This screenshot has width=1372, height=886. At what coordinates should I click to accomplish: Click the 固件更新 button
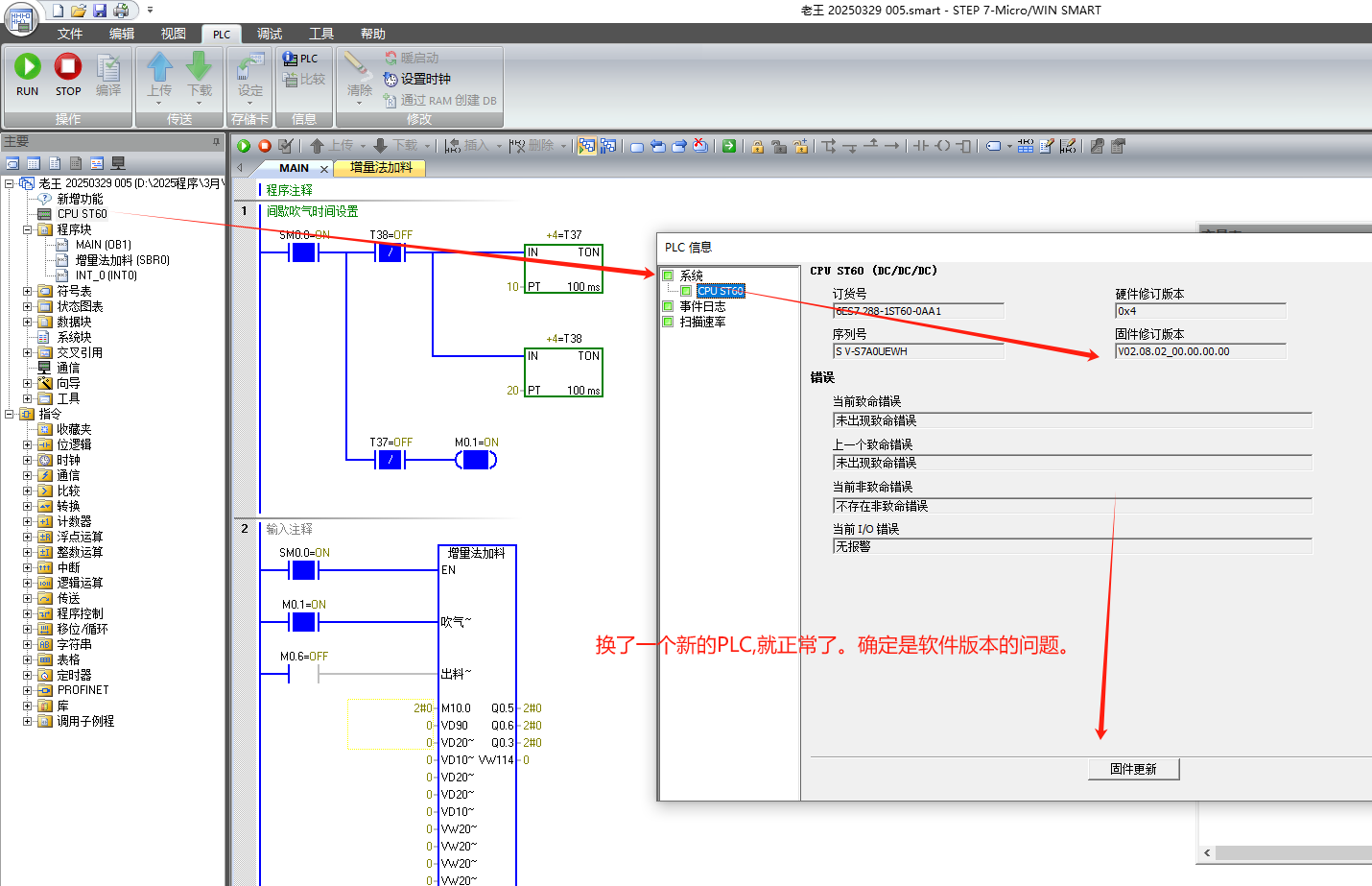click(1133, 769)
